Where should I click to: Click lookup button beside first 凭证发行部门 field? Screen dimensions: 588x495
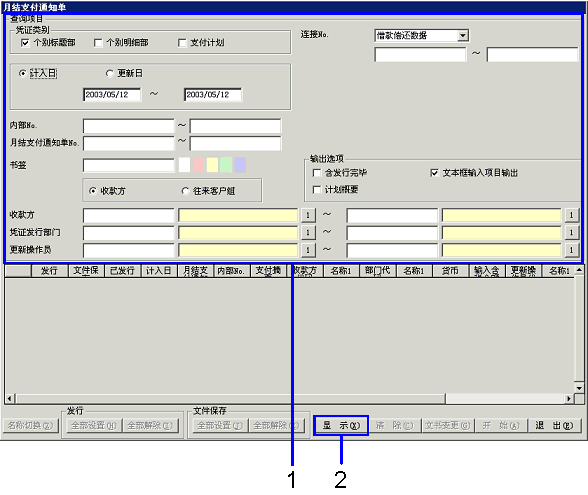point(308,232)
